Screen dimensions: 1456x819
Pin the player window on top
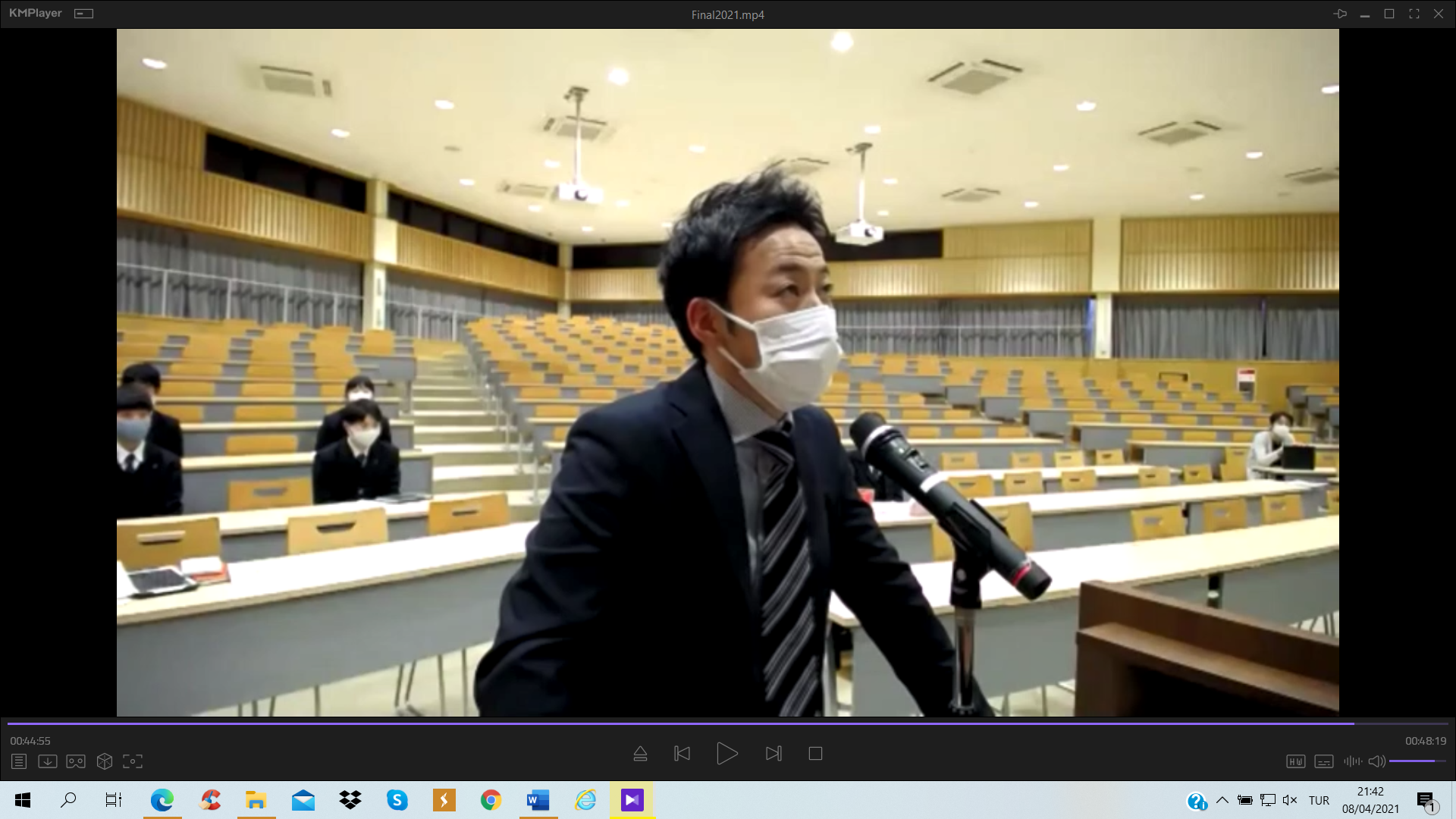click(x=1340, y=14)
